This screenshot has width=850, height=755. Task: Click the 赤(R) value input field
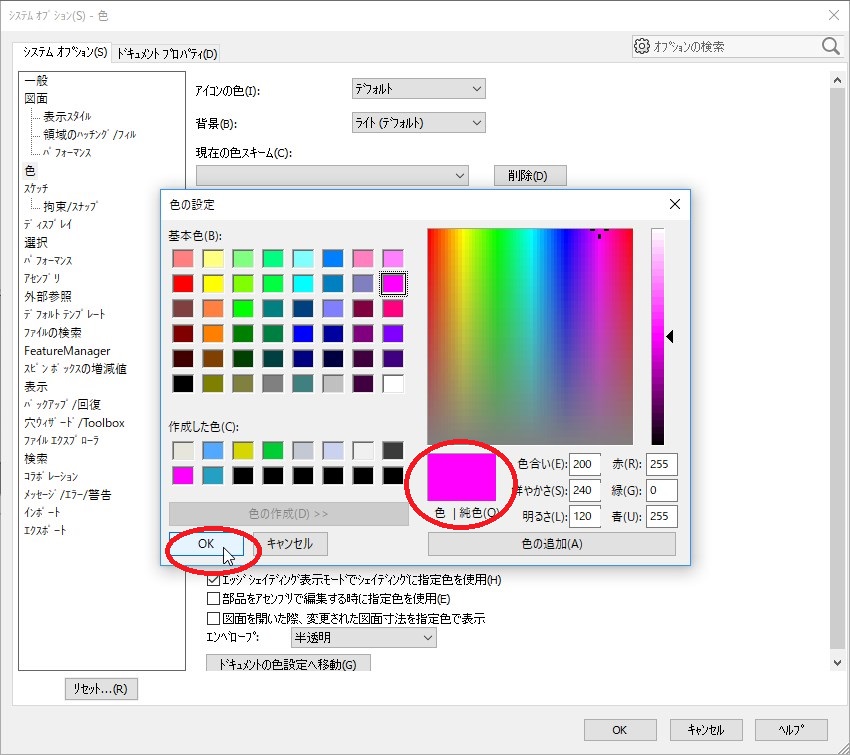pyautogui.click(x=662, y=464)
